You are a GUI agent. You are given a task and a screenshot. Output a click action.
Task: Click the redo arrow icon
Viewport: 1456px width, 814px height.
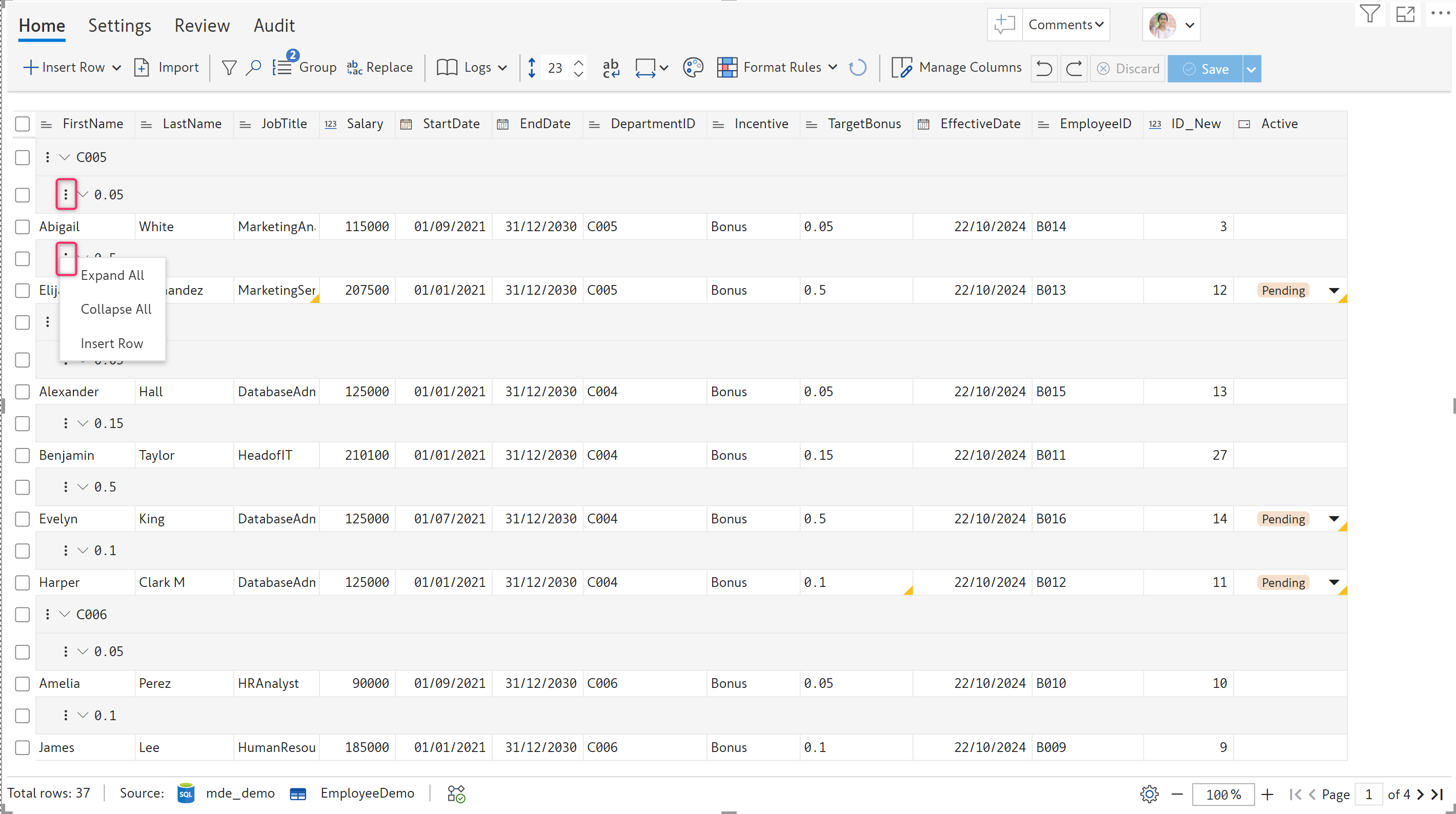tap(1074, 69)
